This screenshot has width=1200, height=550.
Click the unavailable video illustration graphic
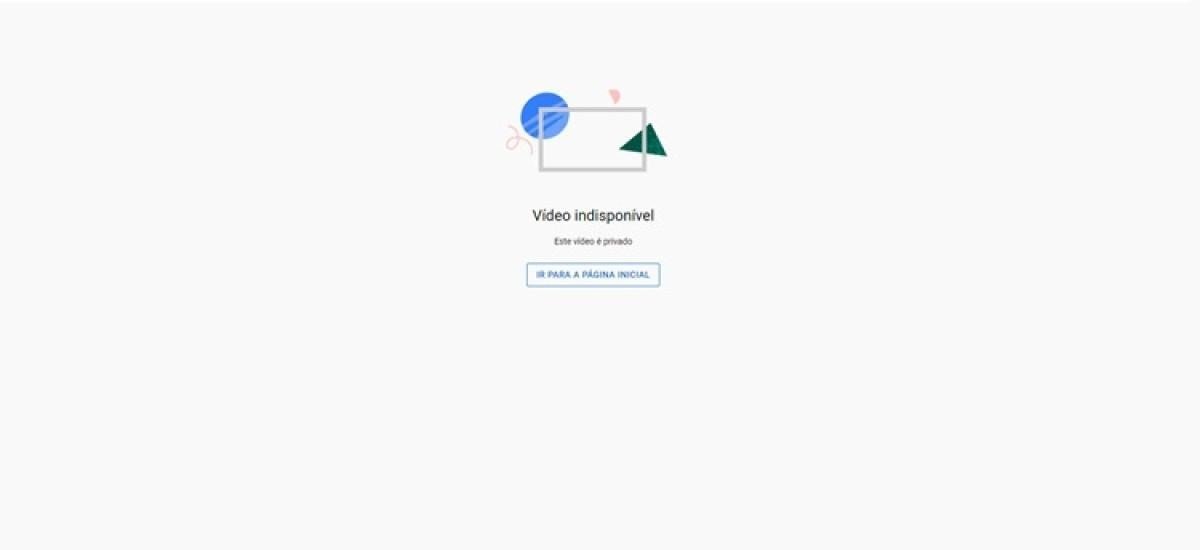tap(587, 131)
